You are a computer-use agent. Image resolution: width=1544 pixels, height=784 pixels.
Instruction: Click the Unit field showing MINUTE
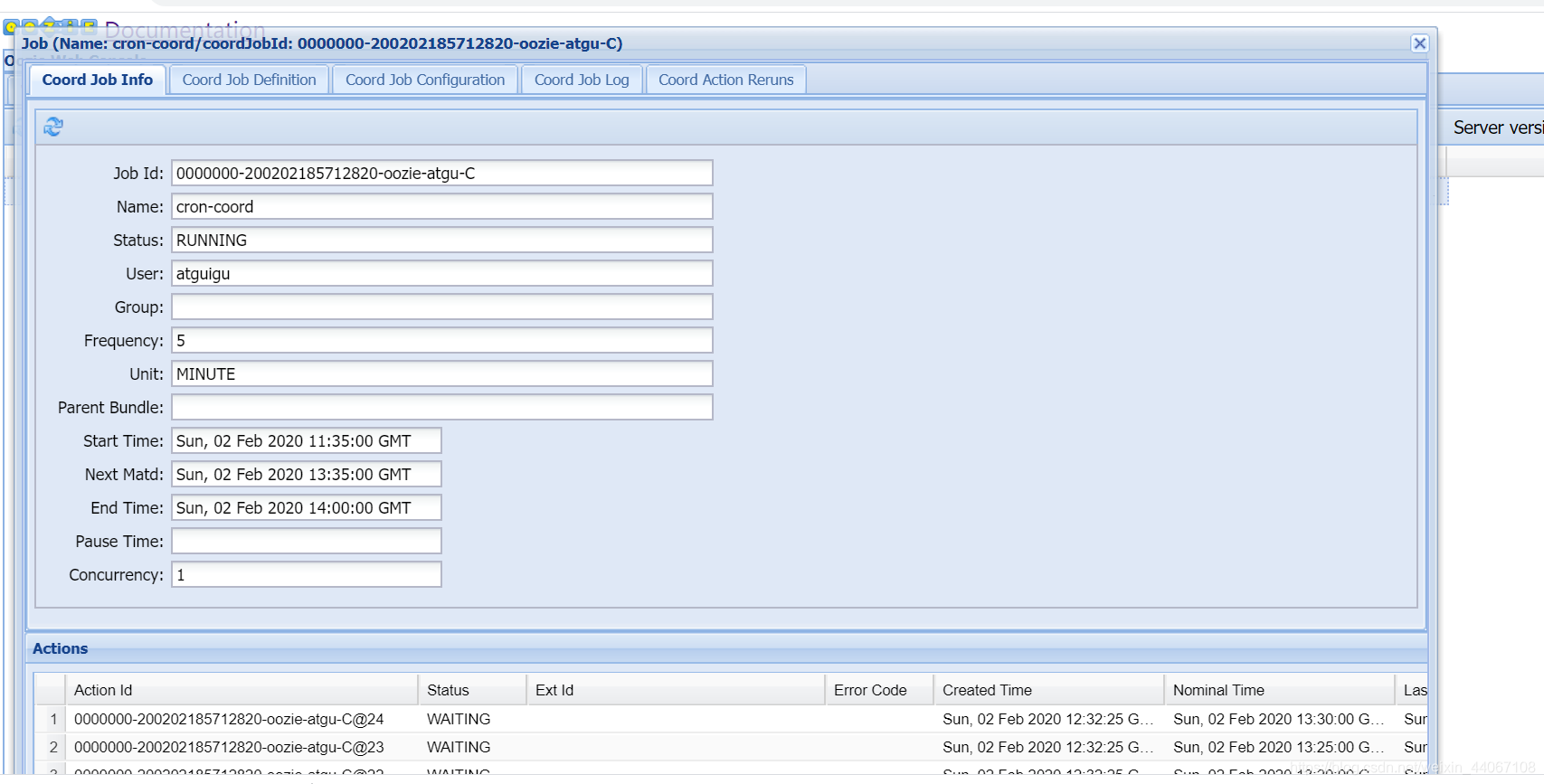(x=442, y=373)
